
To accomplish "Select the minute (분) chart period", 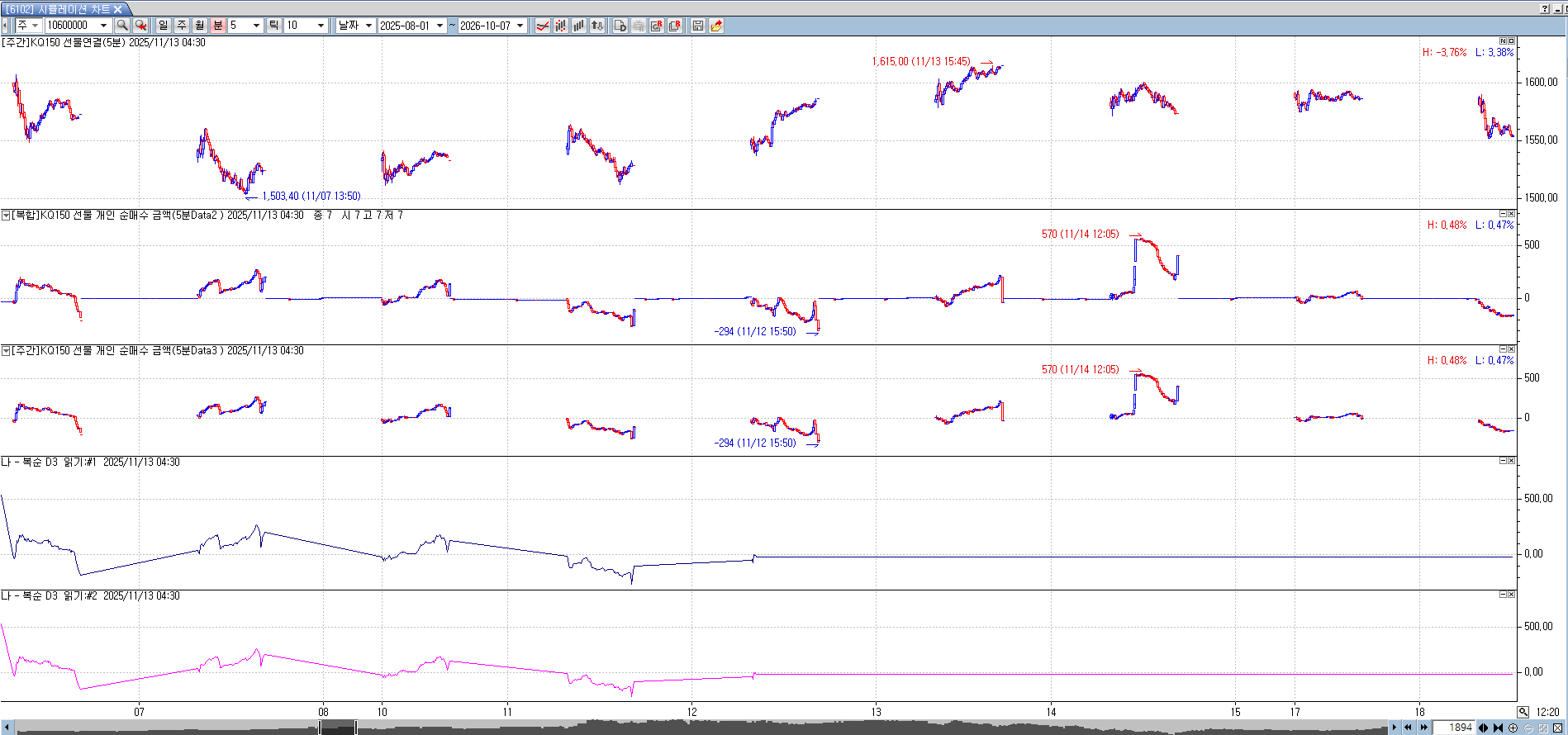I will click(218, 26).
